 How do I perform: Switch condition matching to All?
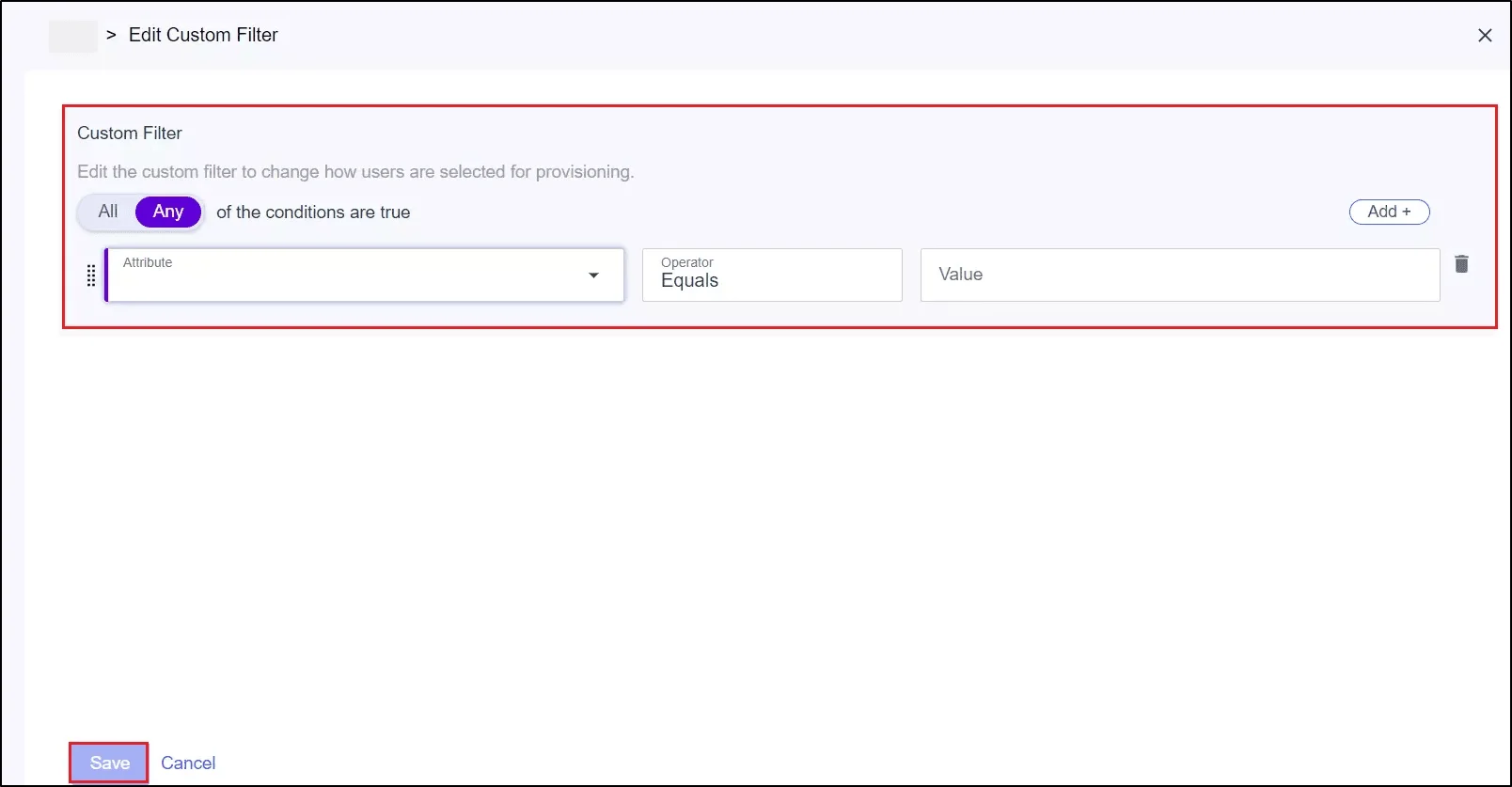(108, 212)
